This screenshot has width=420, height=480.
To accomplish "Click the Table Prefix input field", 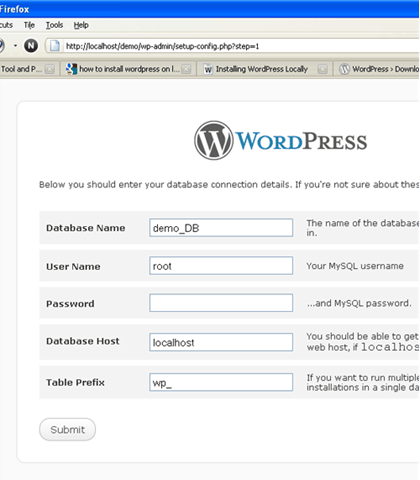I will [x=221, y=382].
